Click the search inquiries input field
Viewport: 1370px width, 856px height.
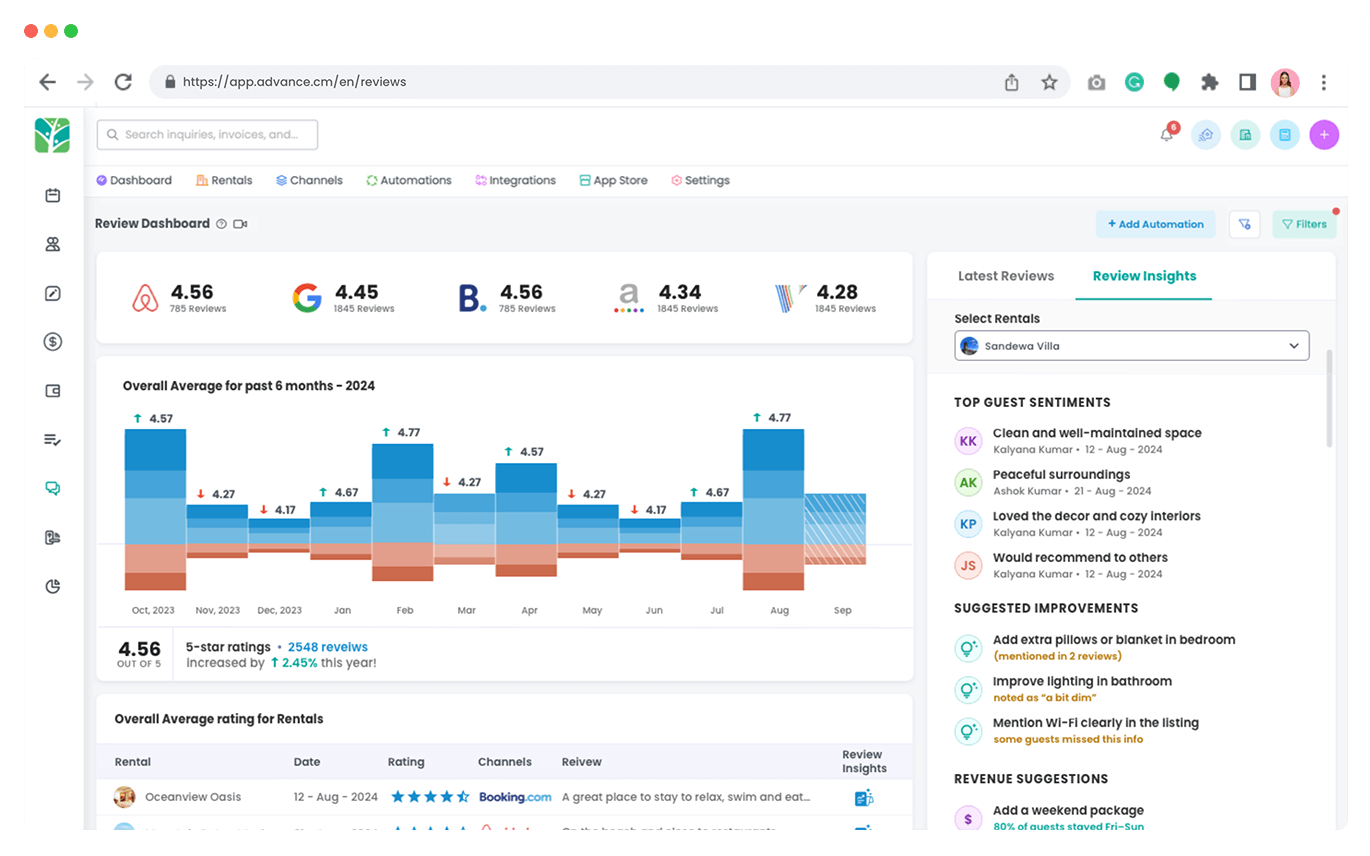[x=207, y=135]
